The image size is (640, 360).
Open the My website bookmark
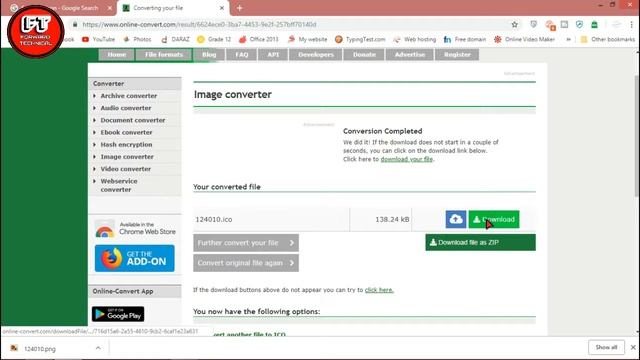click(307, 39)
